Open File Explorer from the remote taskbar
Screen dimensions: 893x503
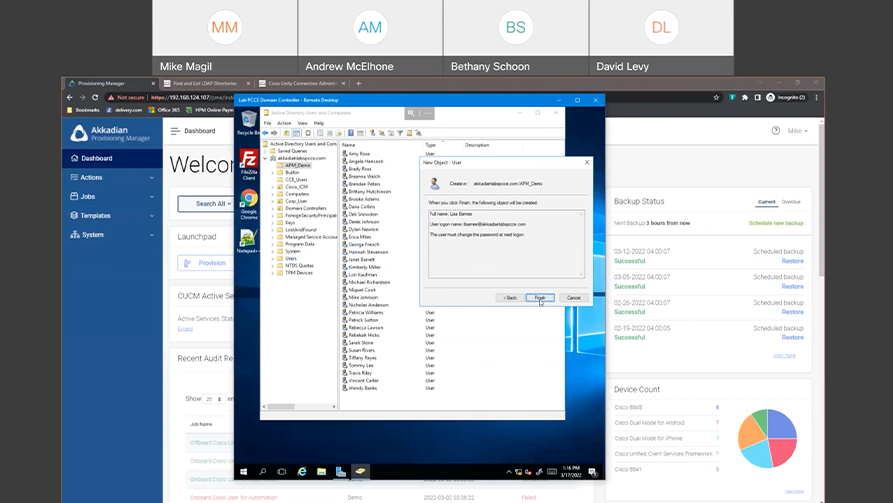pos(321,472)
